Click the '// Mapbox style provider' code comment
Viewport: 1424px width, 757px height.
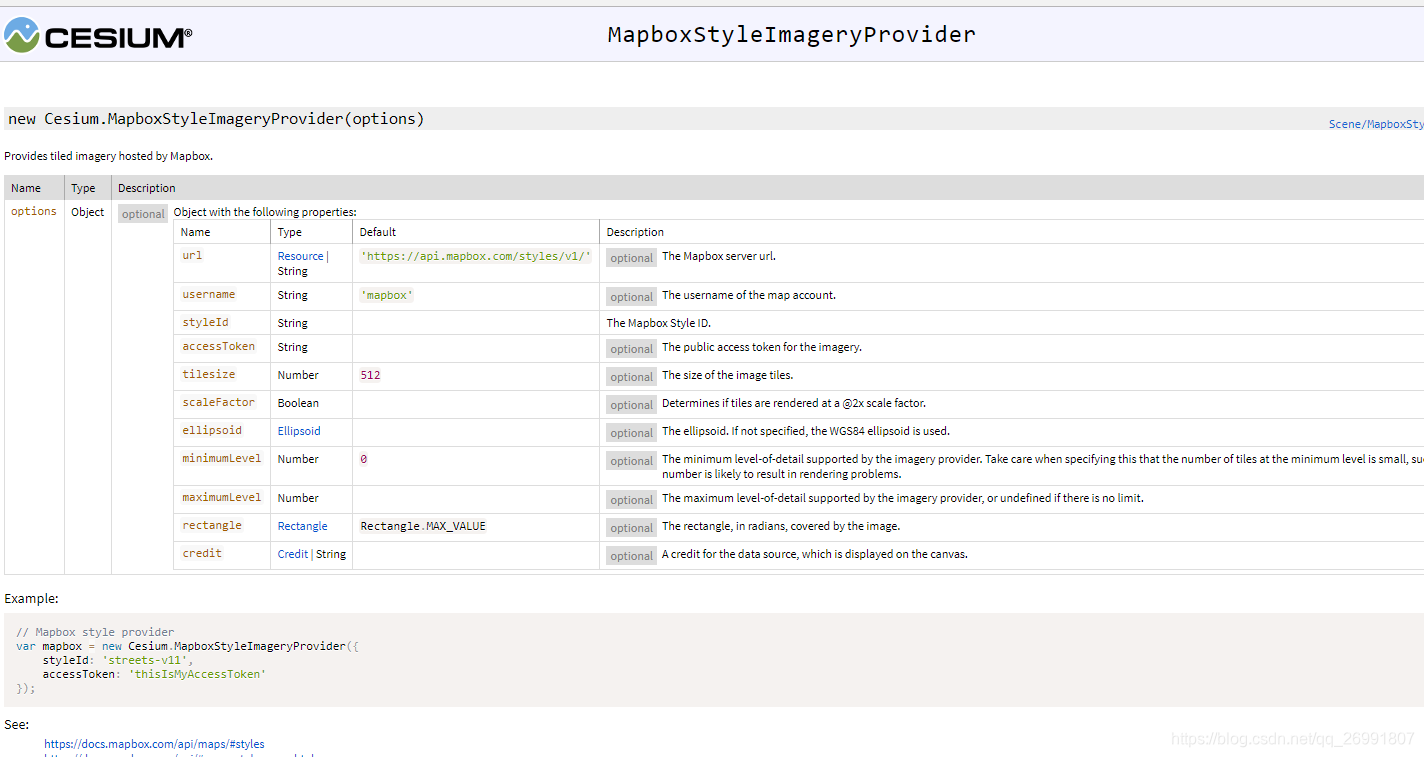[95, 632]
